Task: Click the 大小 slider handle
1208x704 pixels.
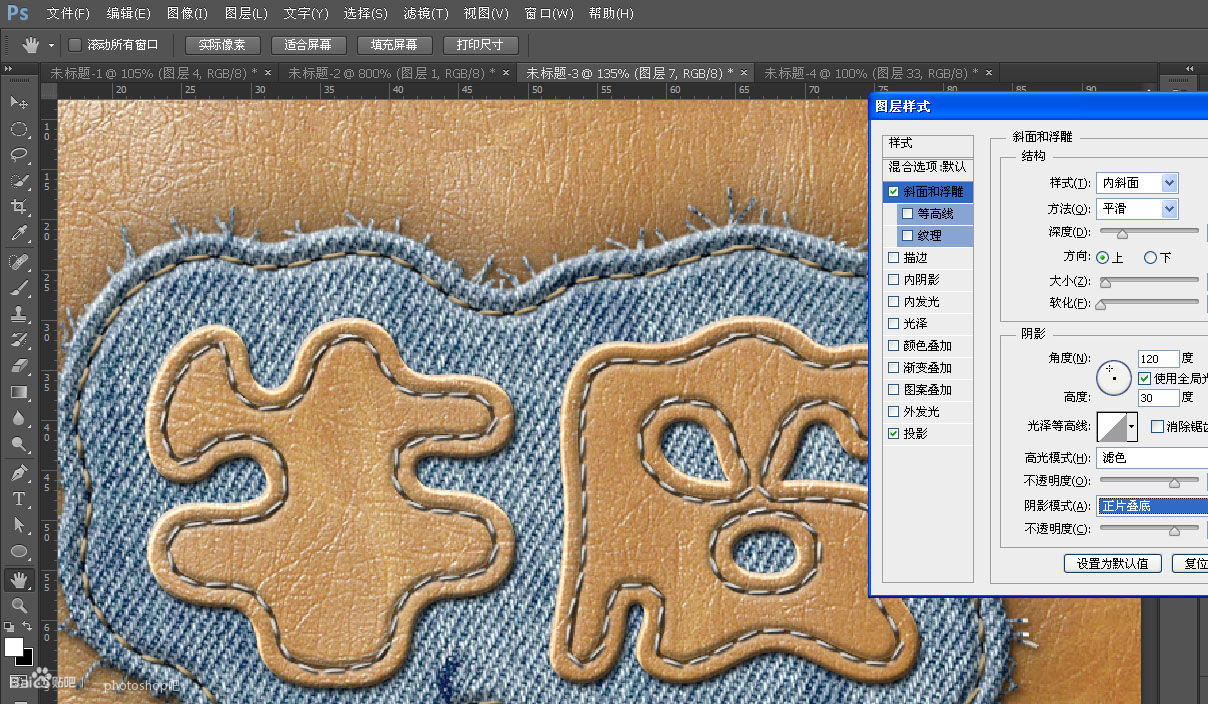Action: (x=1105, y=283)
